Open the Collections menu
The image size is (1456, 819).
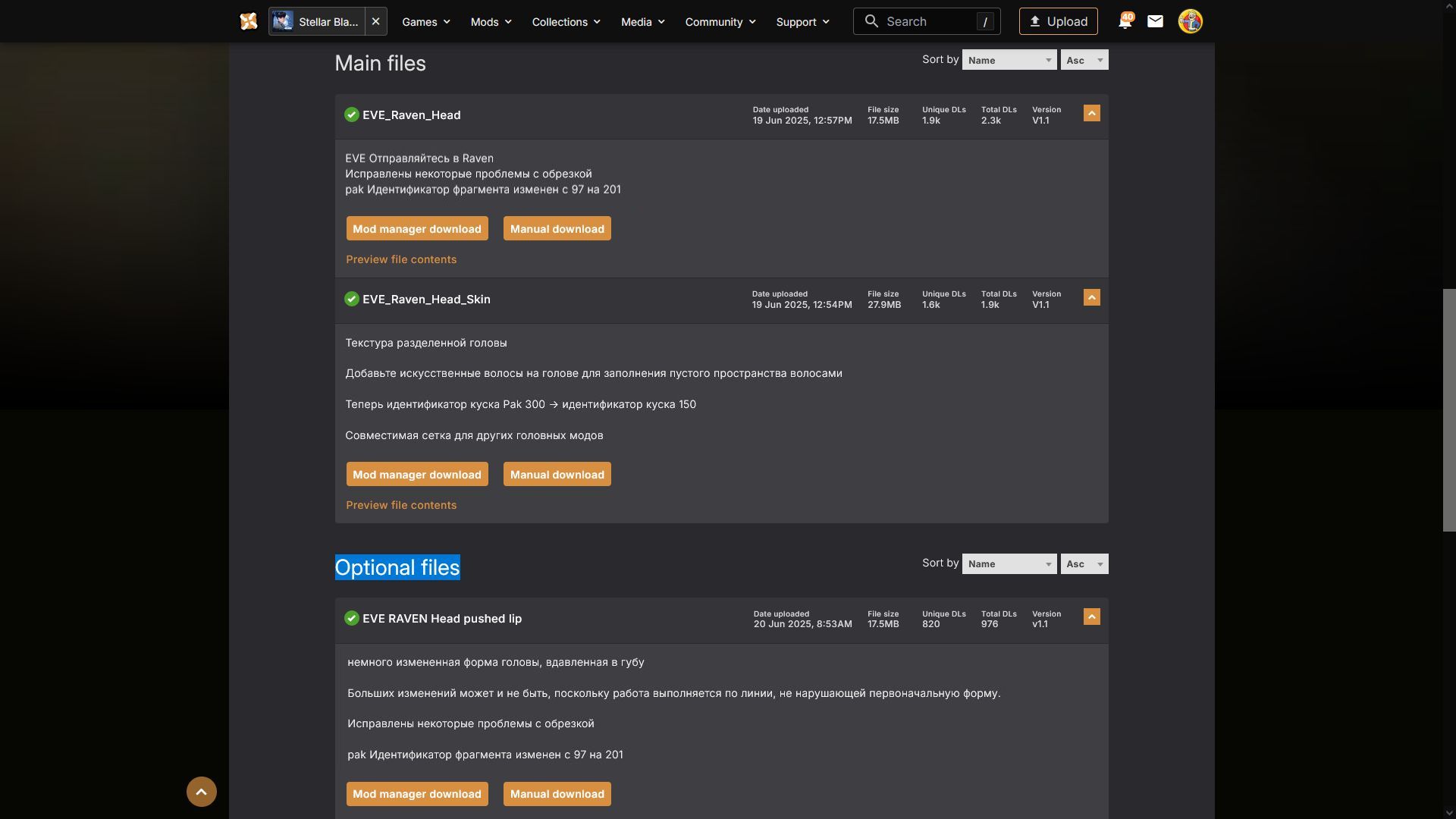point(566,21)
